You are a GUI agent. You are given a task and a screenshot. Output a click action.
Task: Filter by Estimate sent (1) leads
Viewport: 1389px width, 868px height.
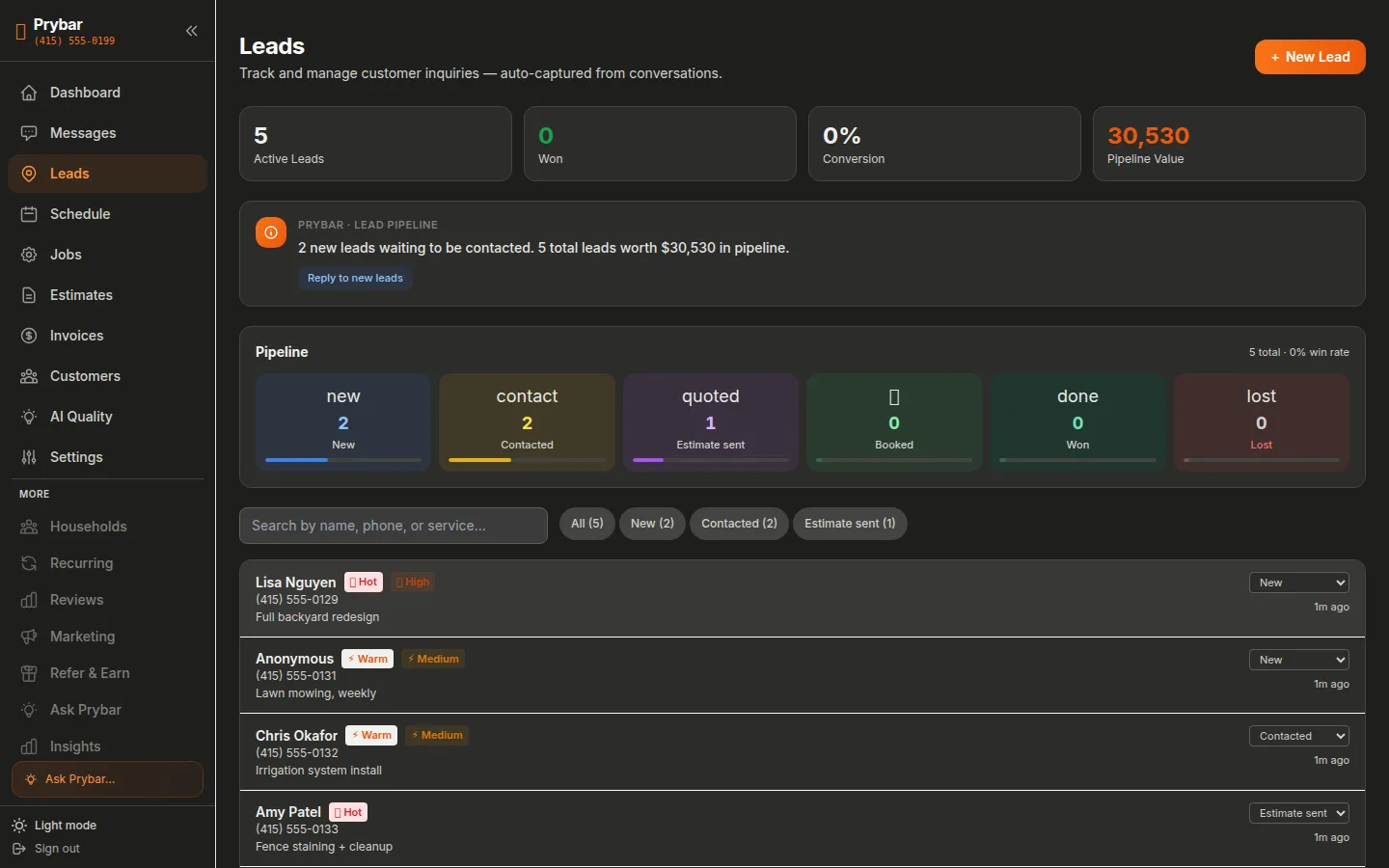(850, 524)
